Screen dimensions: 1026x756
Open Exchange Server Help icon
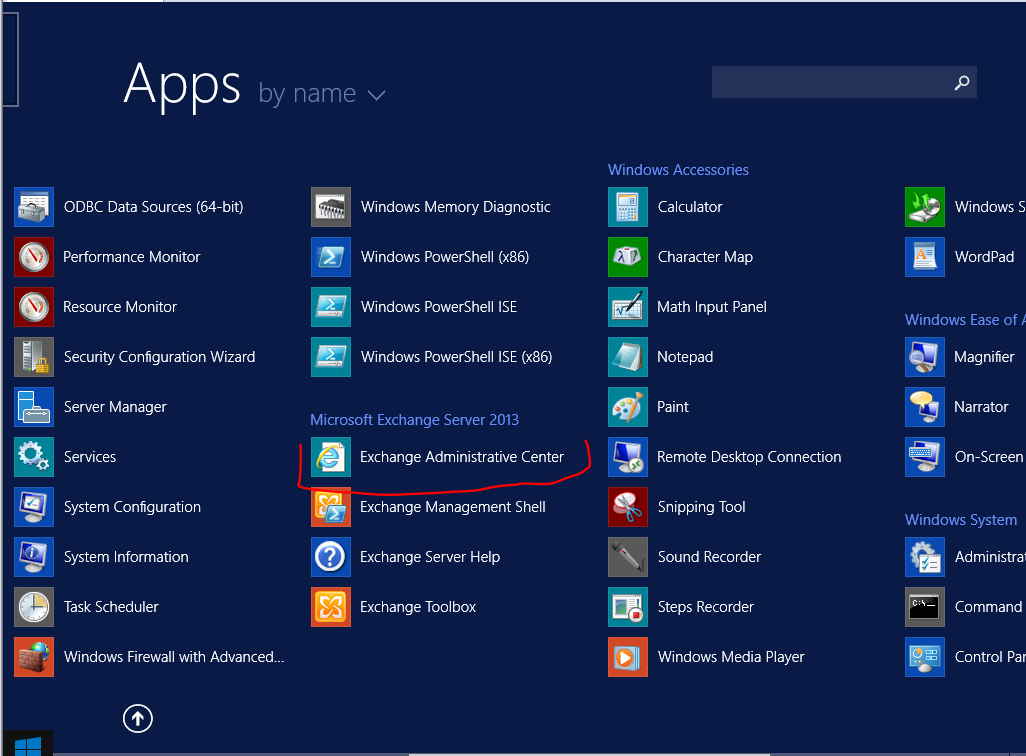[x=331, y=557]
